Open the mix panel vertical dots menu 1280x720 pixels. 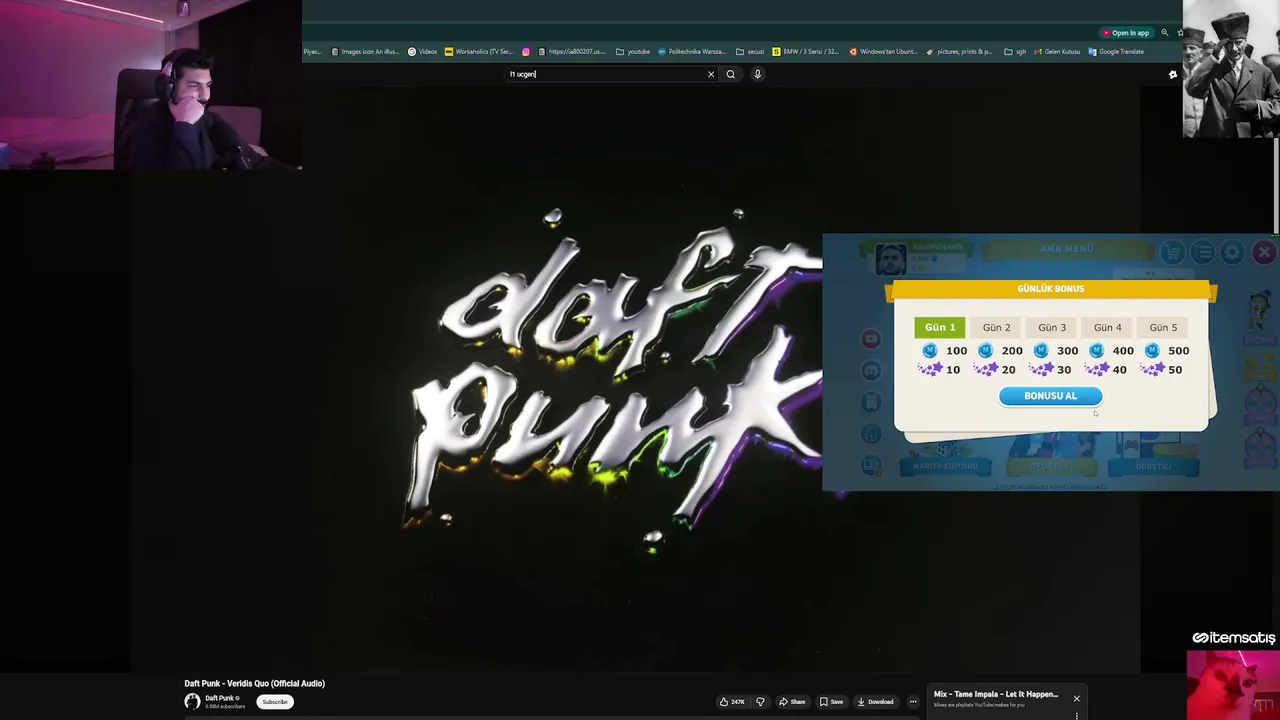tap(1076, 715)
